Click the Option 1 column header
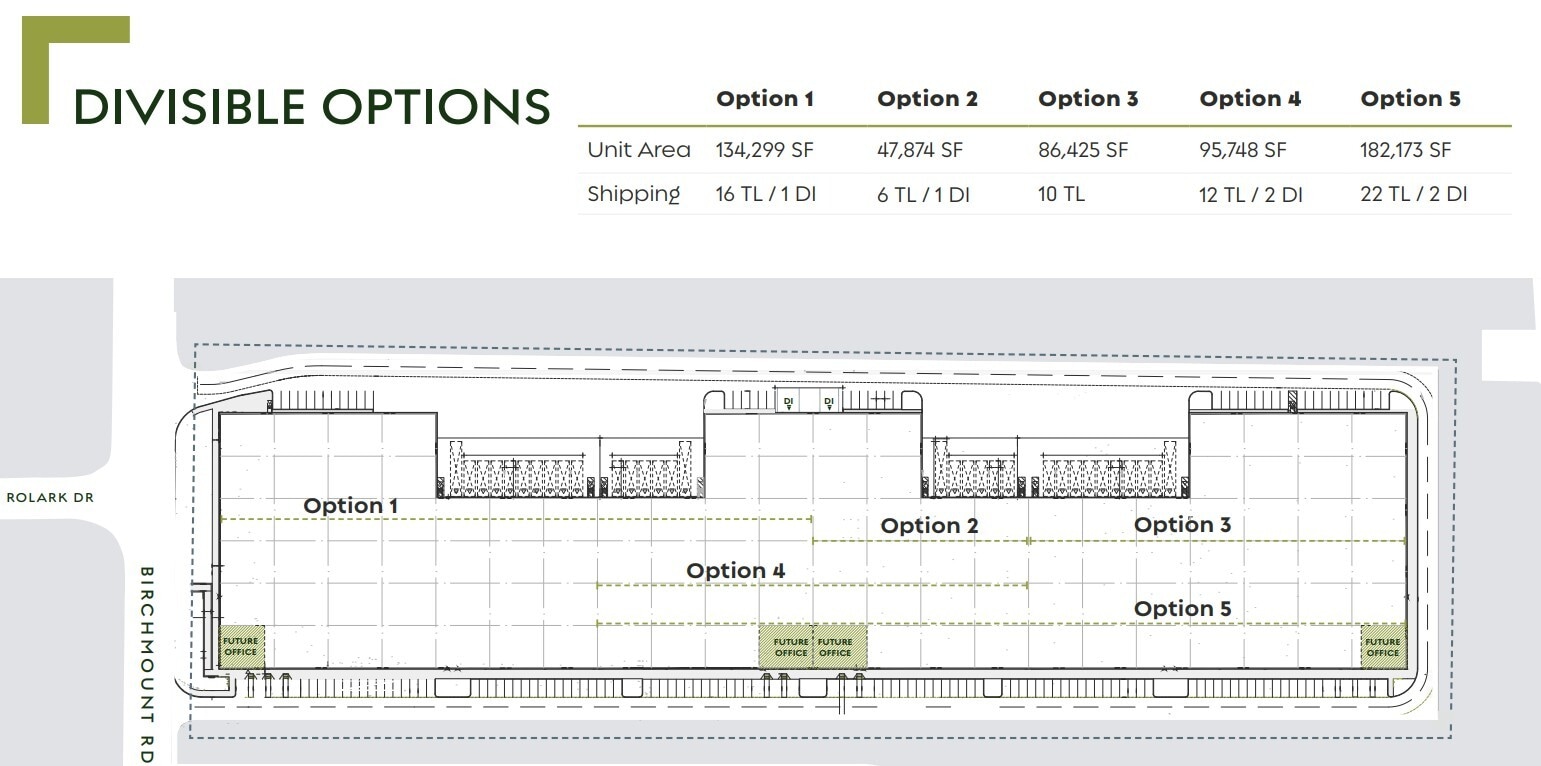The height and width of the screenshot is (766, 1541). click(x=764, y=99)
